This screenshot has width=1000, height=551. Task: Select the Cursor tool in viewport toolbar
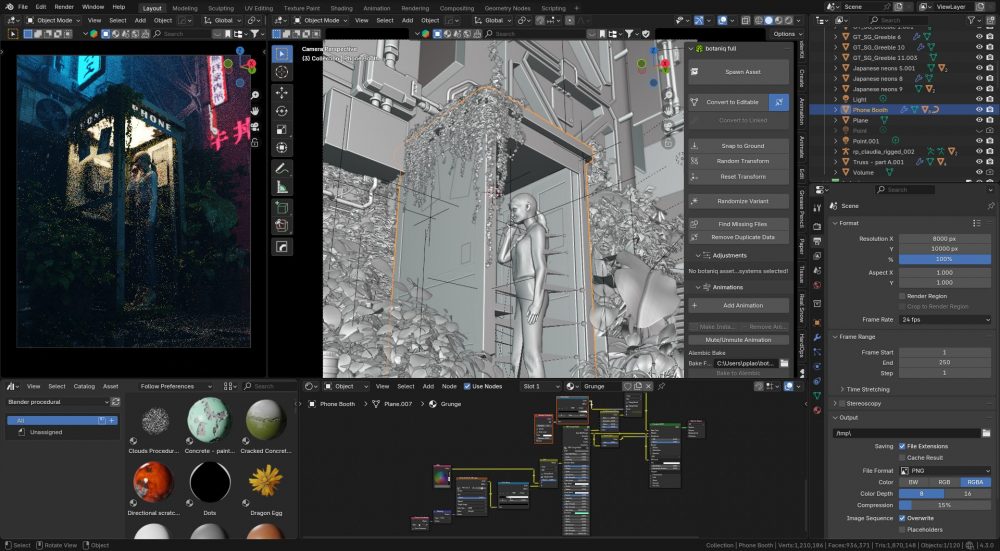282,72
